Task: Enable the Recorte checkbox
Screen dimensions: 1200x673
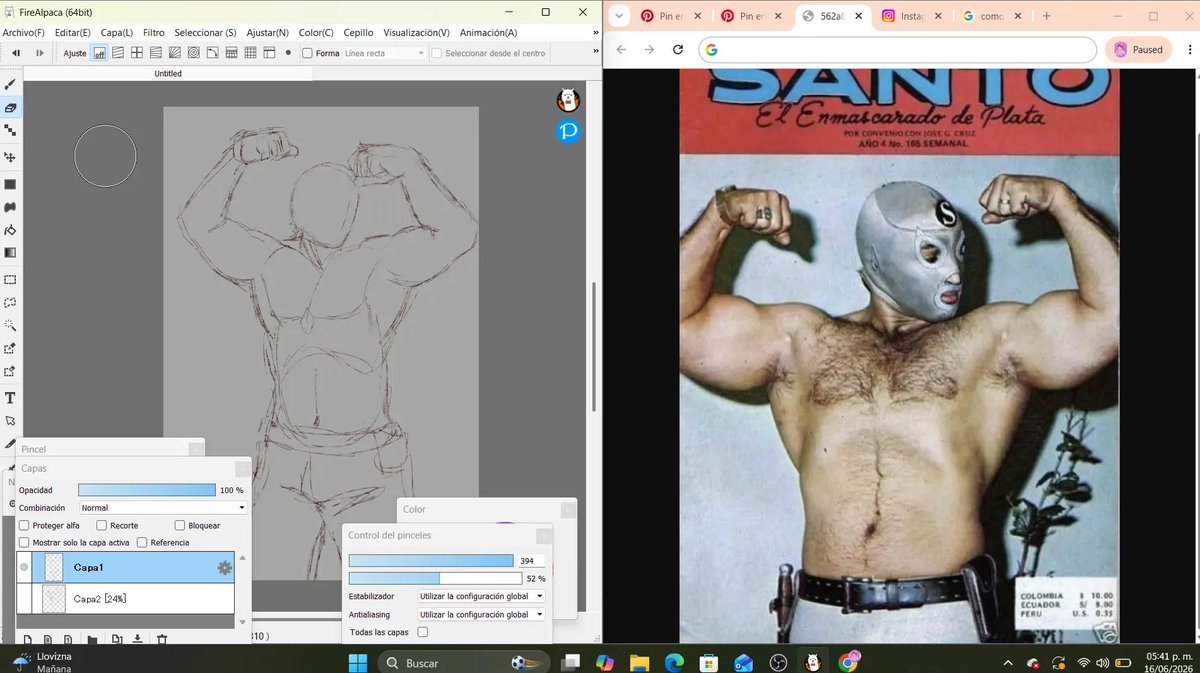Action: click(x=101, y=525)
